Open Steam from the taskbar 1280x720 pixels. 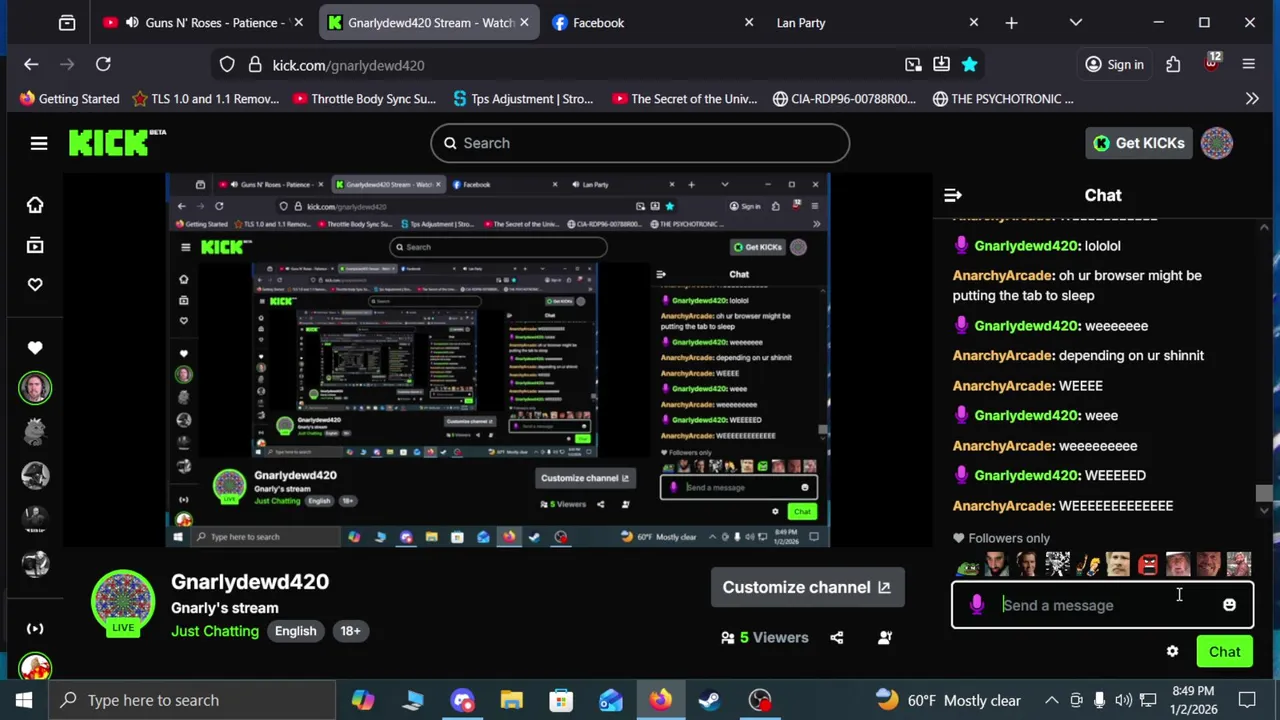pyautogui.click(x=710, y=700)
